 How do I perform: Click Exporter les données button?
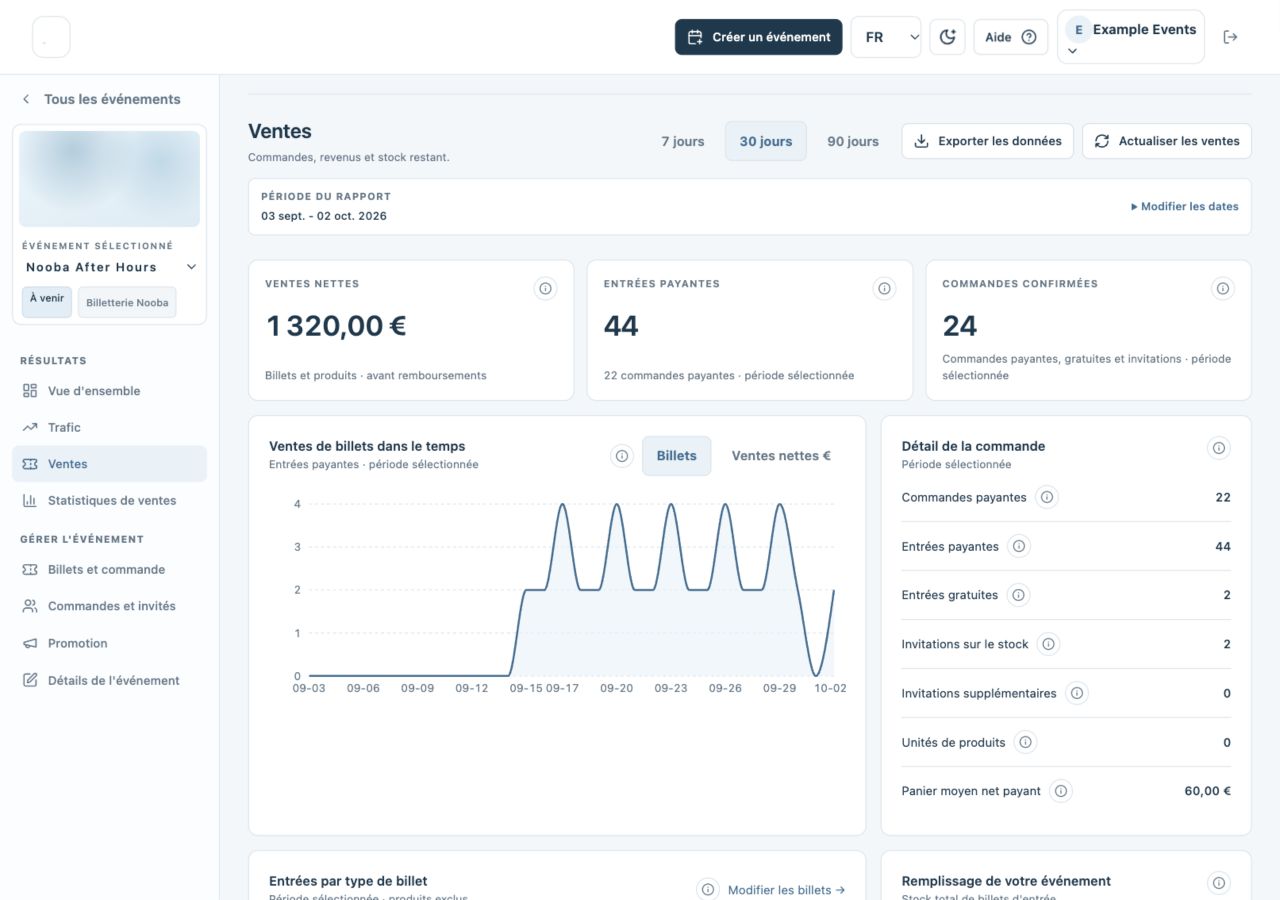coord(988,141)
